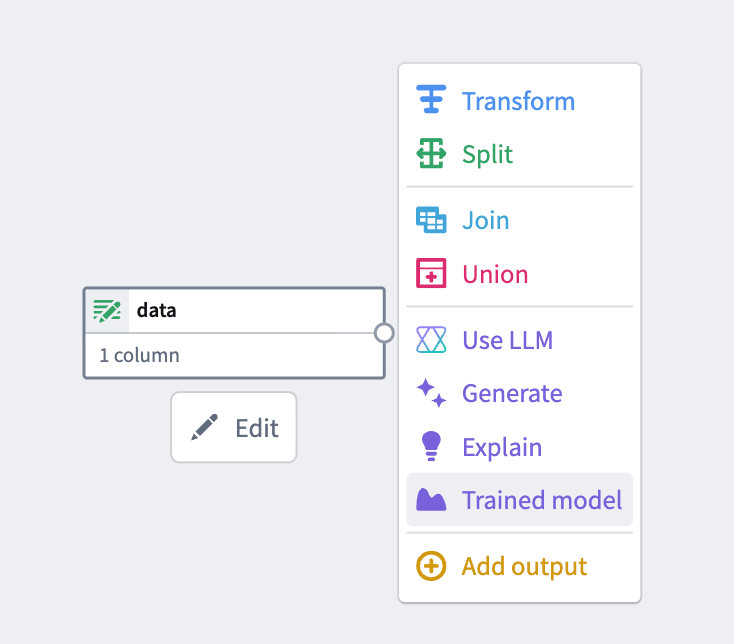Image resolution: width=734 pixels, height=644 pixels.
Task: Click the Explain lightbulb icon
Action: [x=431, y=446]
